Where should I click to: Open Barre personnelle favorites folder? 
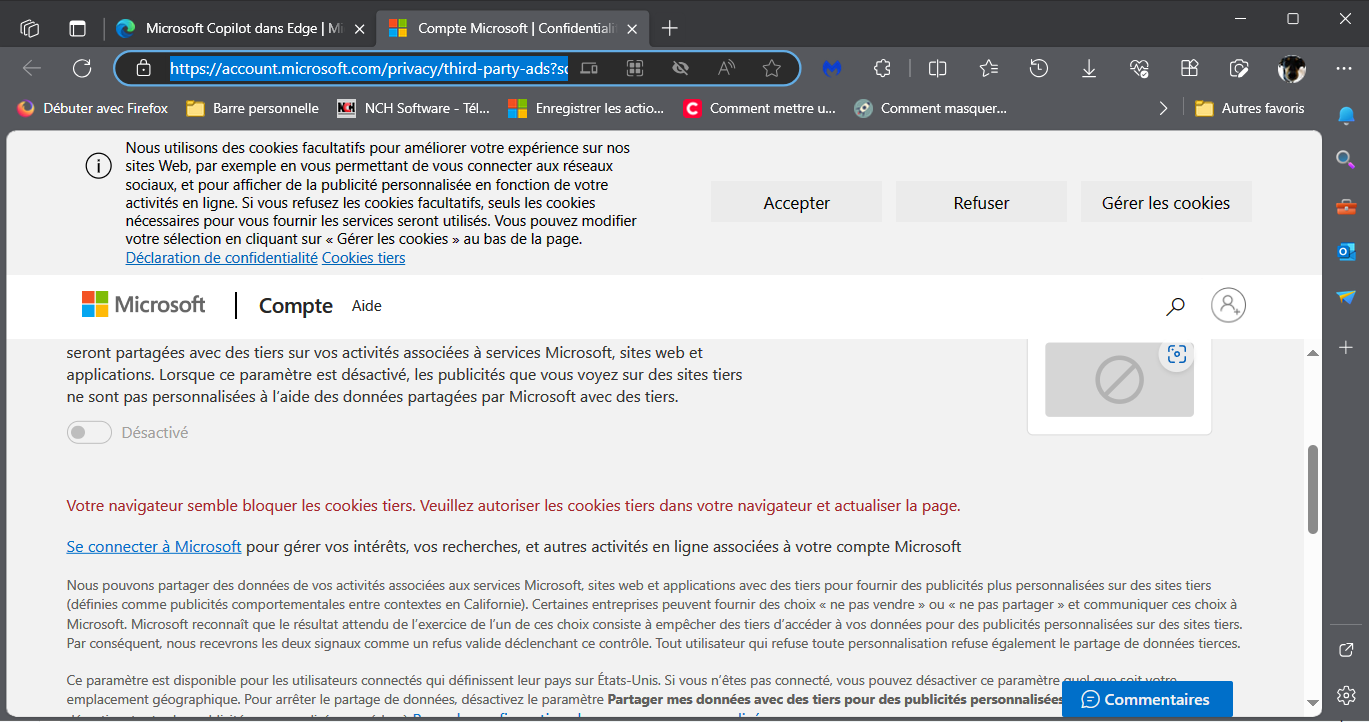[252, 108]
